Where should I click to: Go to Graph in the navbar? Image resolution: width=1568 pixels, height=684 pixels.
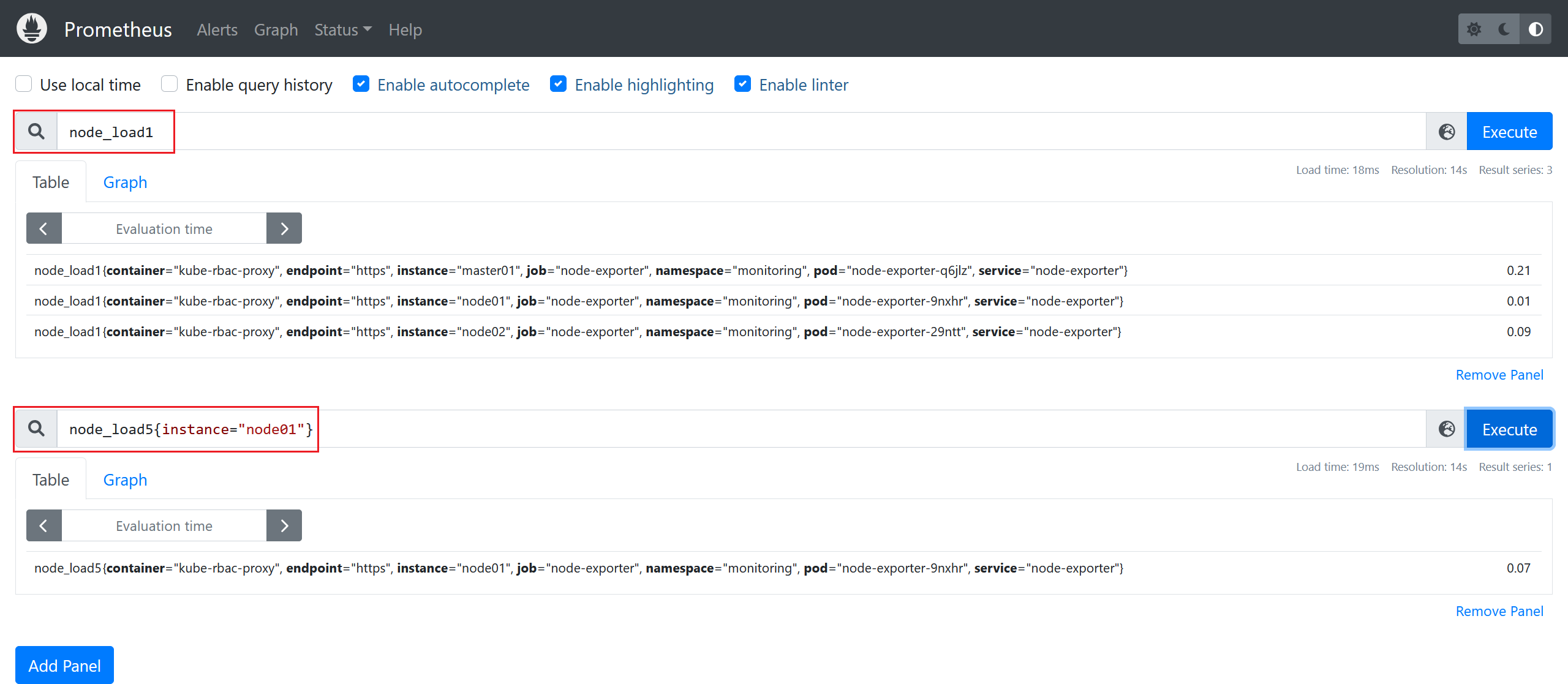(276, 29)
